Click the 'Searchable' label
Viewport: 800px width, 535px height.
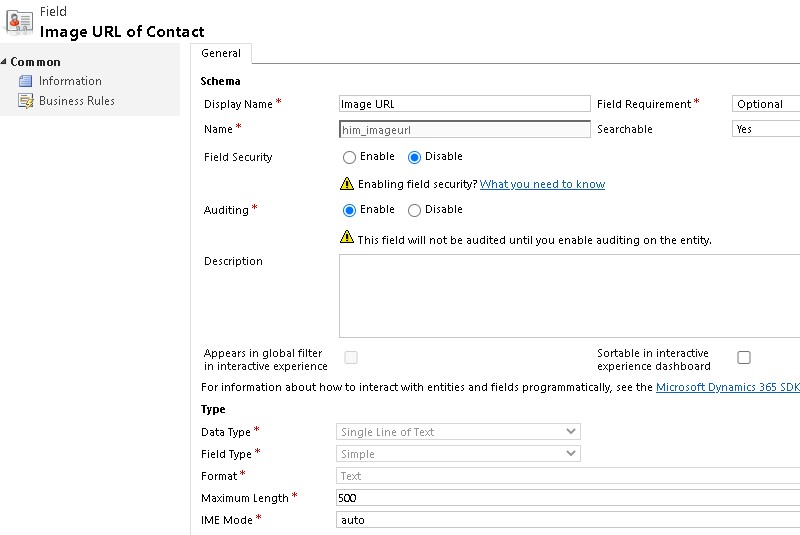(625, 130)
